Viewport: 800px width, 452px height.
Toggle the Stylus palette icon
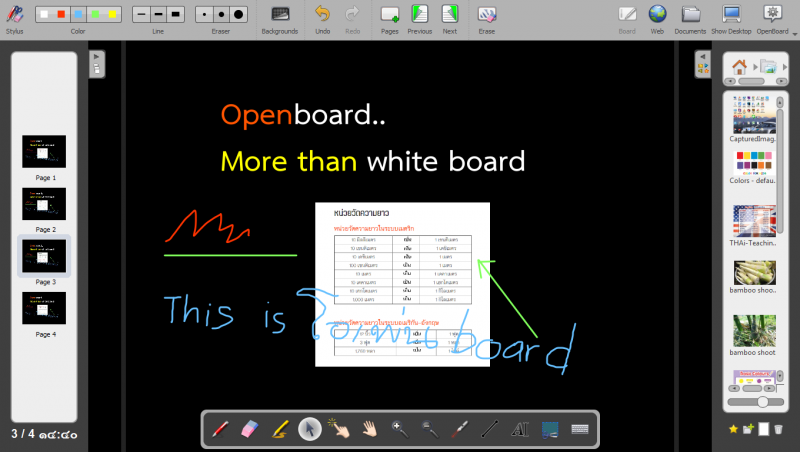[15, 14]
